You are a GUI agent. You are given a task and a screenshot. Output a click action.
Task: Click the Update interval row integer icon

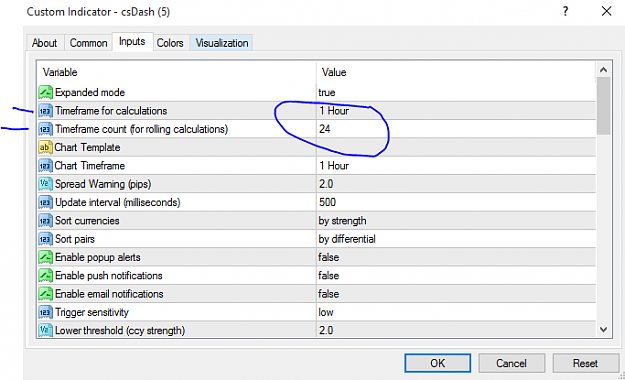45,202
